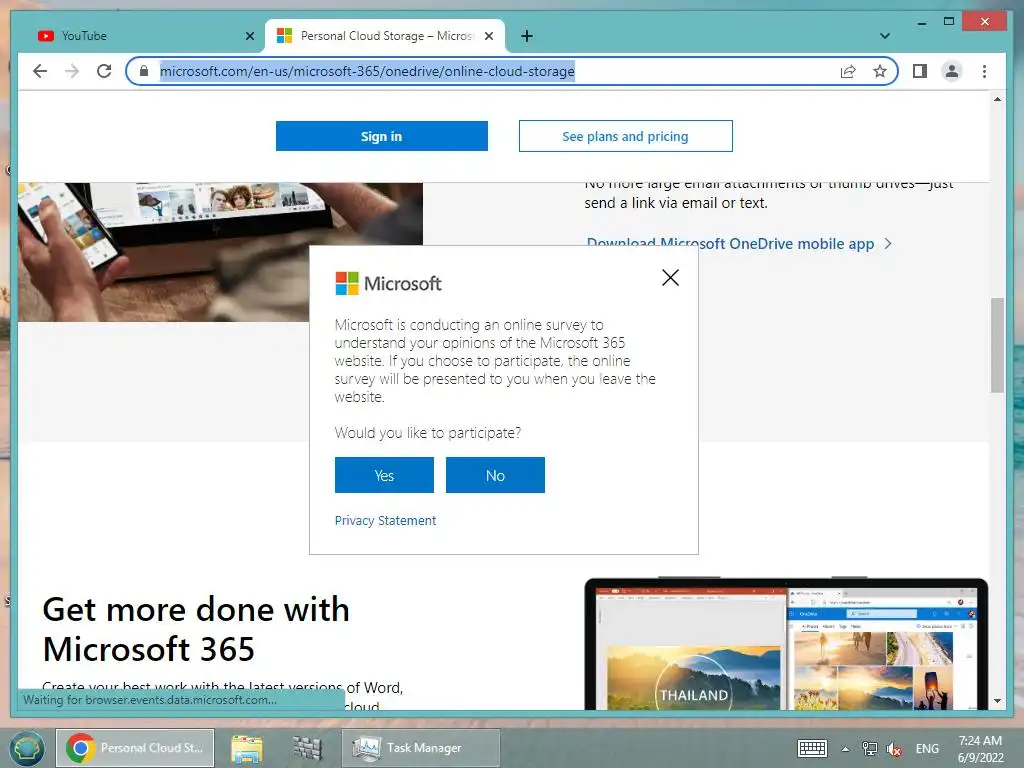Screen dimensions: 1024x768
Task: Maximize the Chrome window
Action: (949, 22)
